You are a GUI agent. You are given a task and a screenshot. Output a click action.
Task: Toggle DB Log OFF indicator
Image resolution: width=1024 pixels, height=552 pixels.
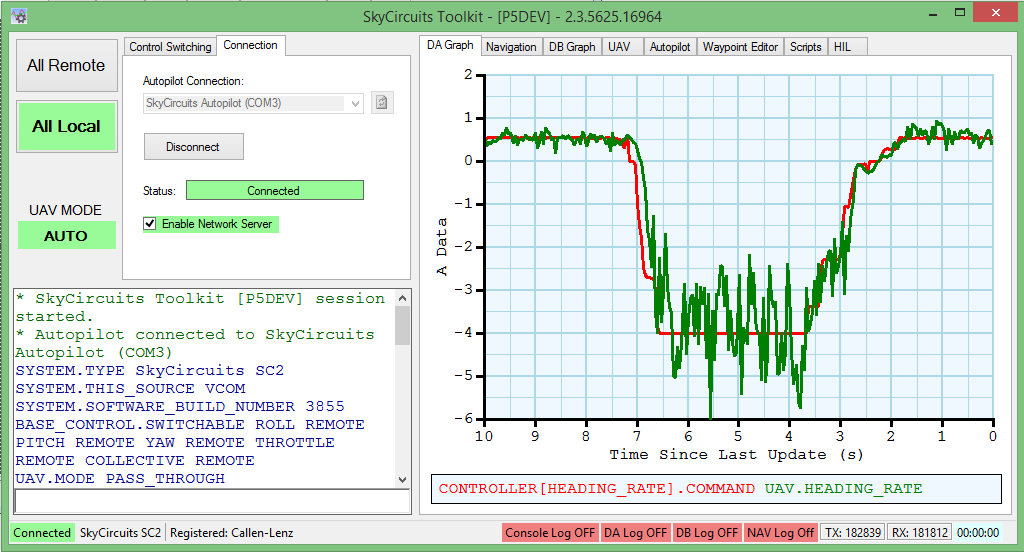[x=707, y=533]
